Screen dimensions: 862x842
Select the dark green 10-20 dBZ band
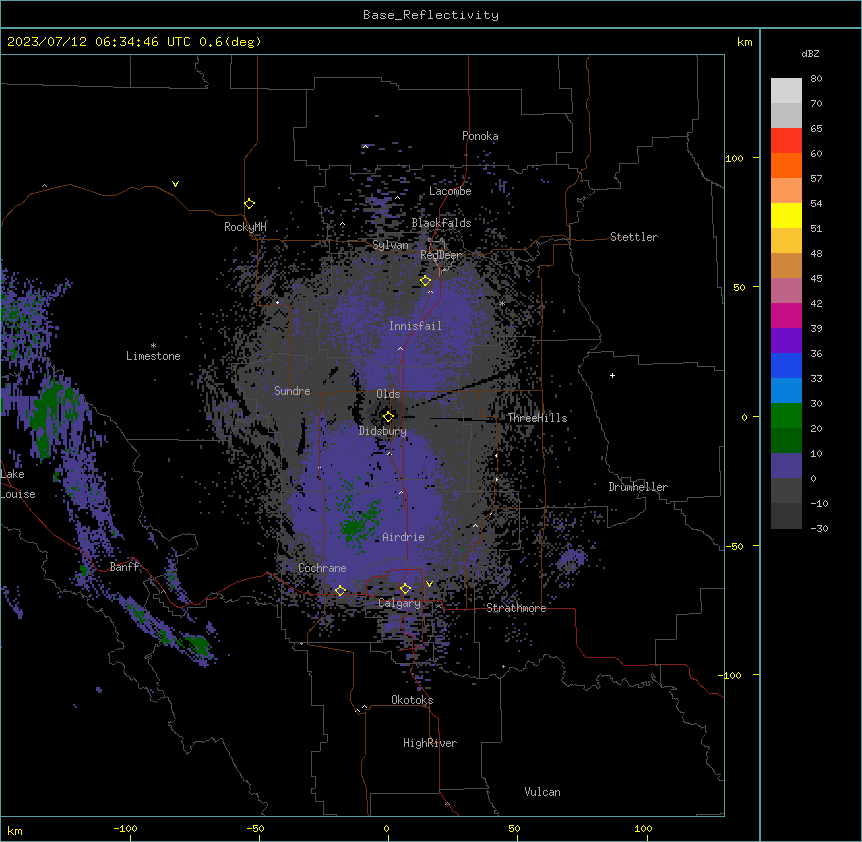[x=786, y=441]
